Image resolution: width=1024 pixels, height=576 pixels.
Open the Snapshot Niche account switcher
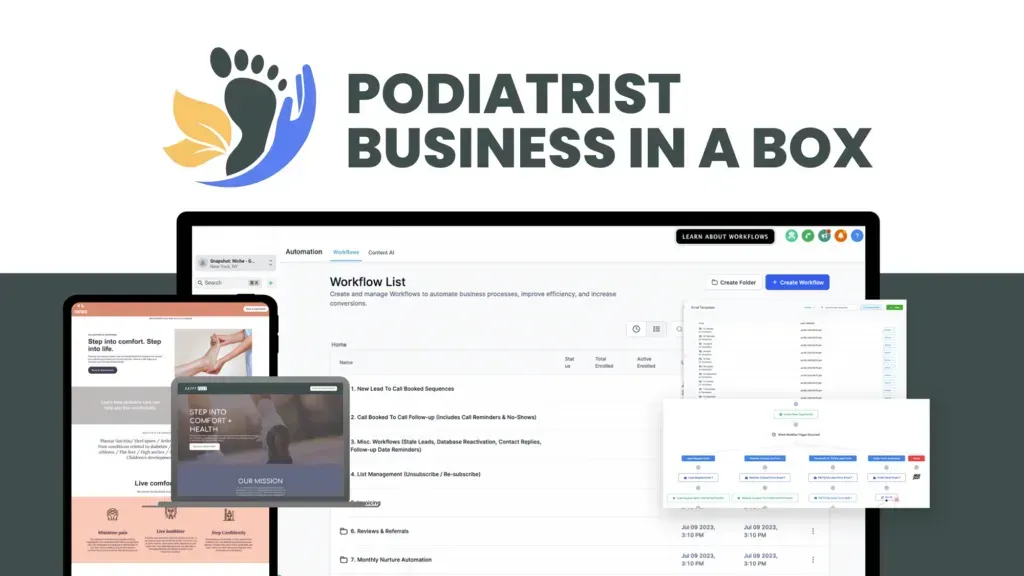click(x=236, y=263)
